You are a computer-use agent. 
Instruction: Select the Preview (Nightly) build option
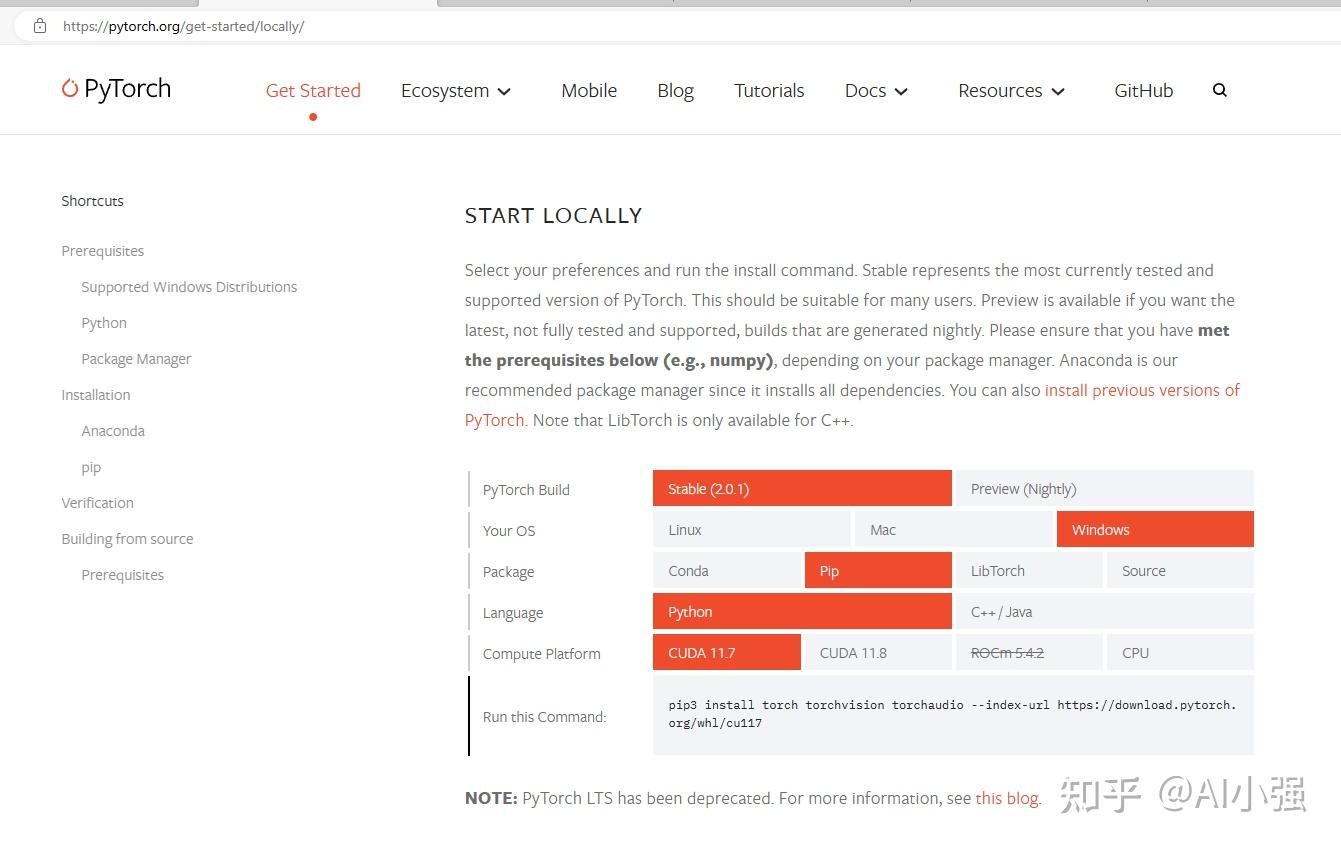coord(1104,489)
